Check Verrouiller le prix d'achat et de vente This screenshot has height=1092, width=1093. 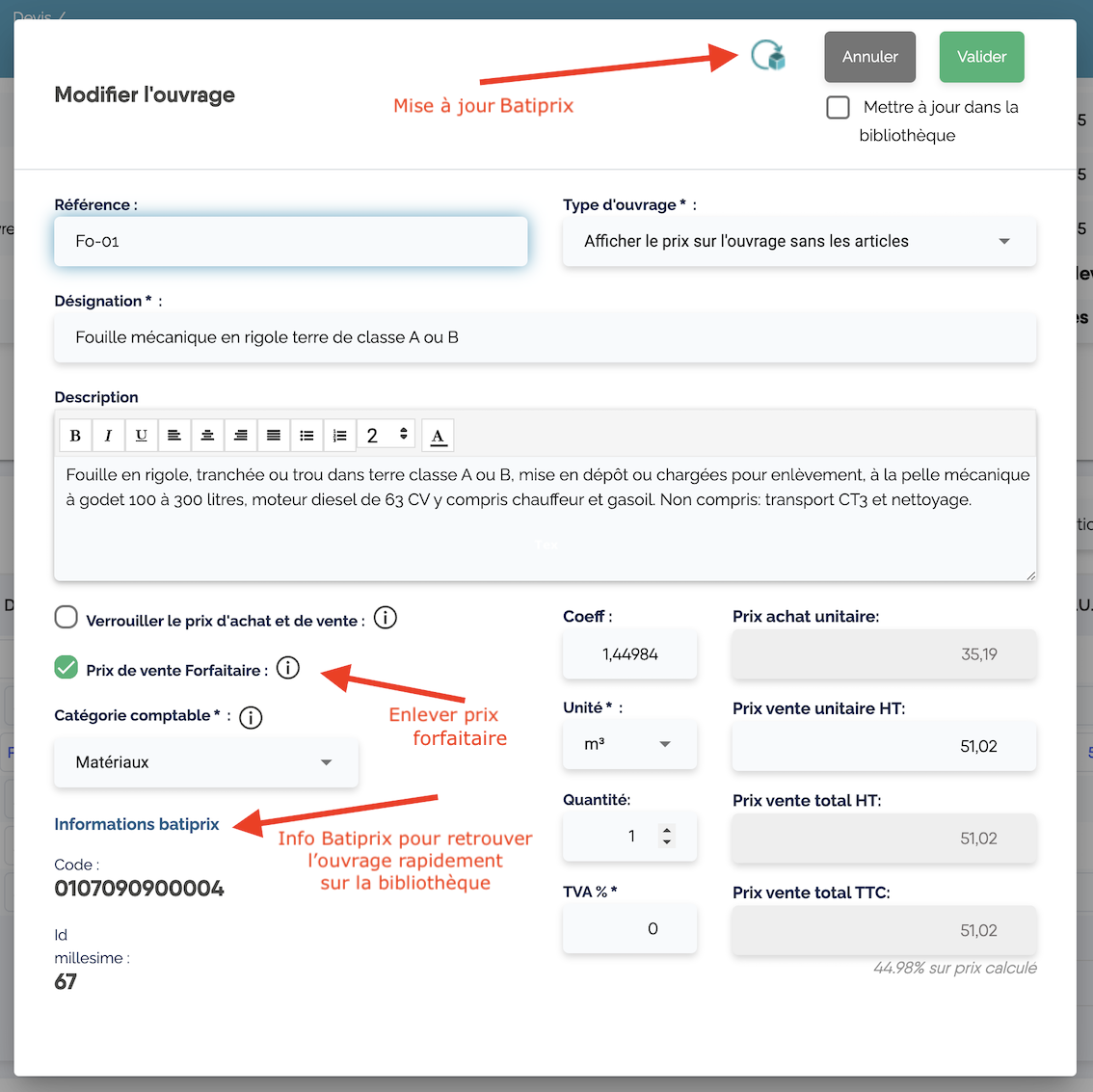[x=67, y=618]
